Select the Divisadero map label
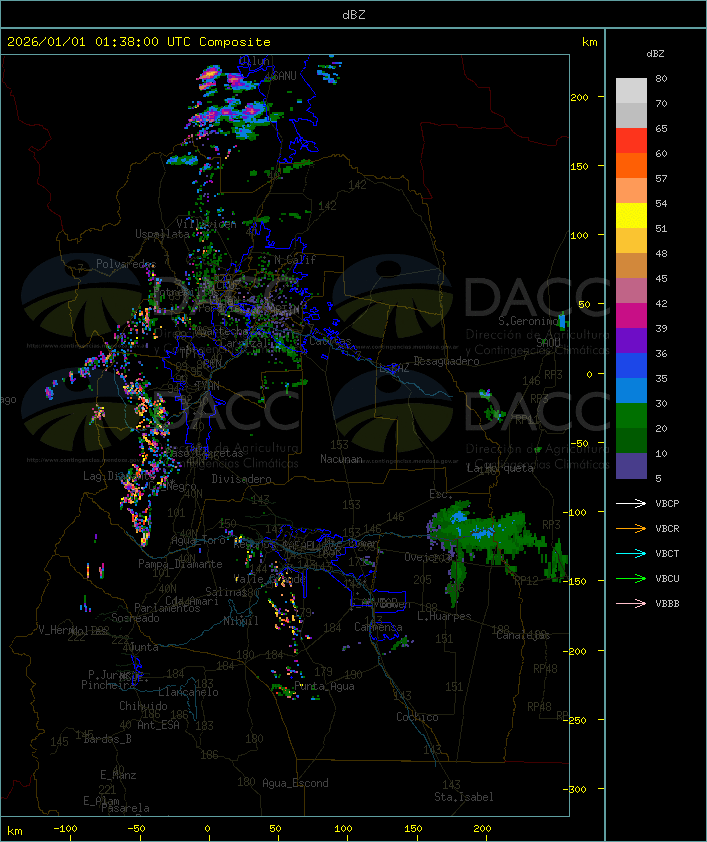This screenshot has width=707, height=842. pyautogui.click(x=241, y=478)
